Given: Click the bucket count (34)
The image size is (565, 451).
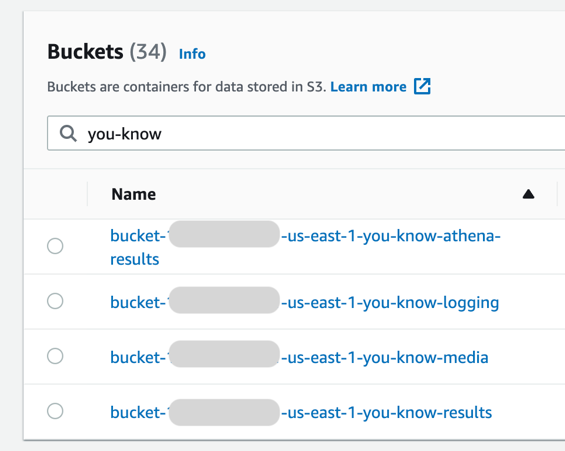Looking at the screenshot, I should (x=148, y=52).
